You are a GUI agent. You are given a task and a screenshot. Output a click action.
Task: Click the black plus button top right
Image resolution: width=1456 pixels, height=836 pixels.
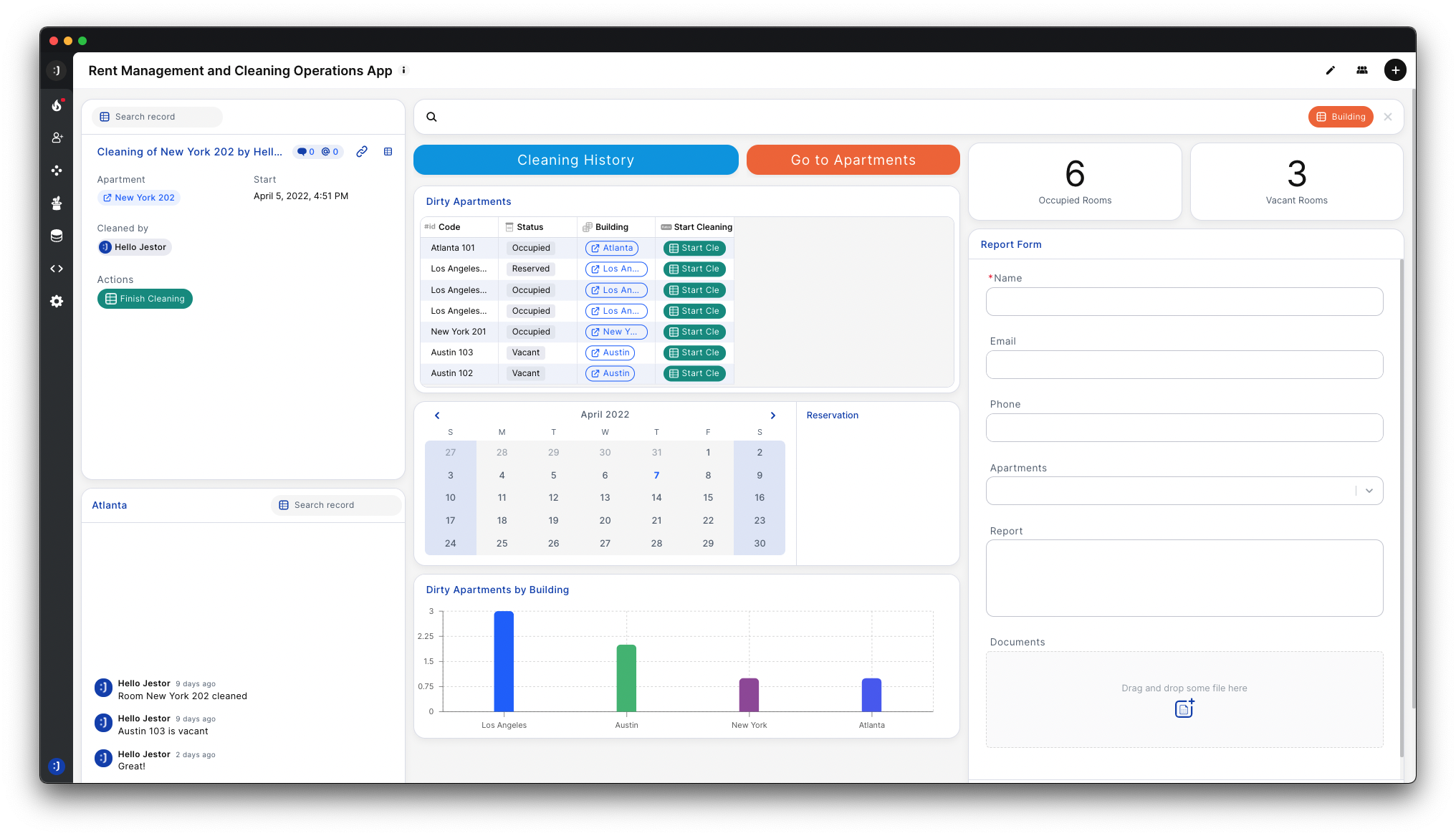[x=1394, y=70]
